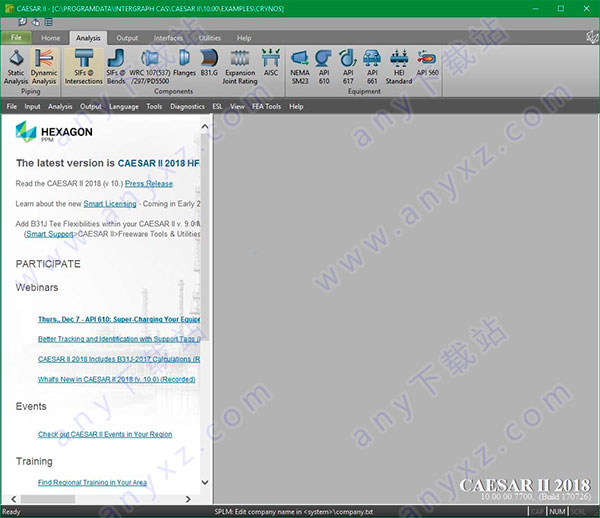Open API 560 fired heater analysis

point(427,63)
